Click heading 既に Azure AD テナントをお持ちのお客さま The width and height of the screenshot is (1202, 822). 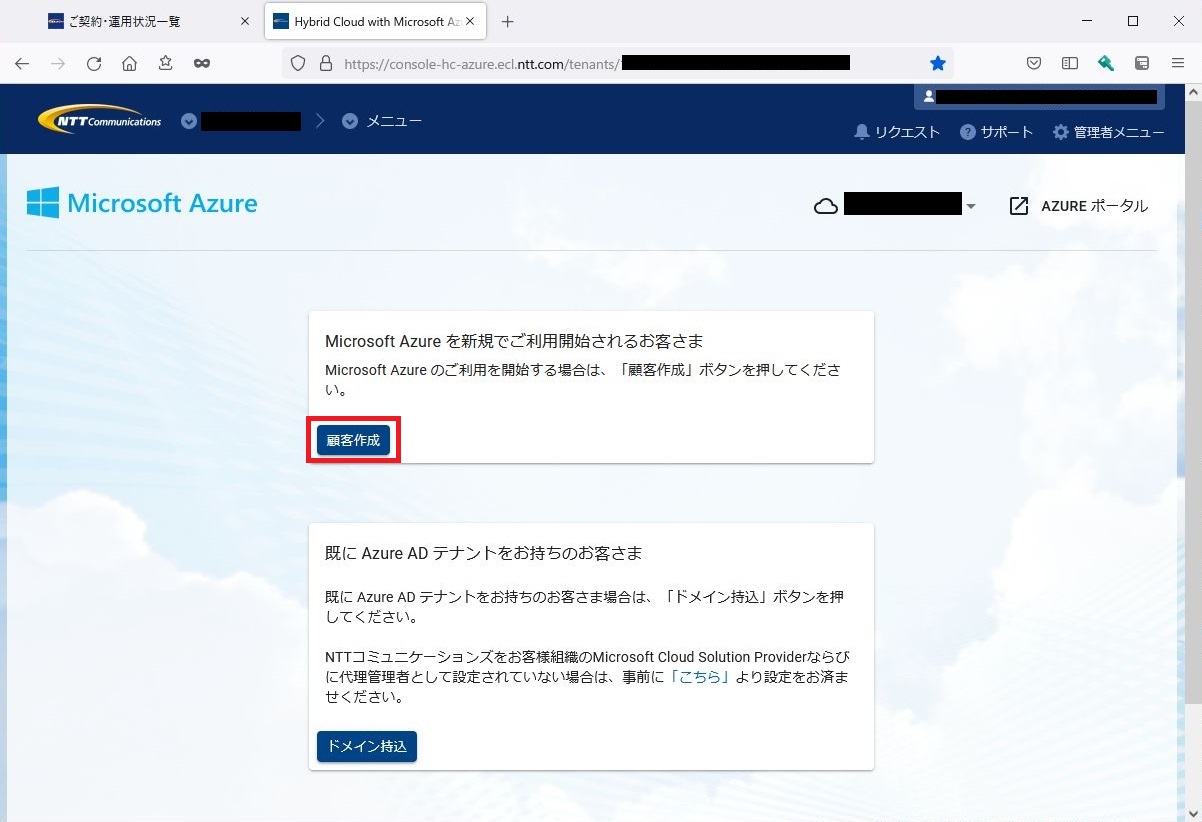click(483, 552)
